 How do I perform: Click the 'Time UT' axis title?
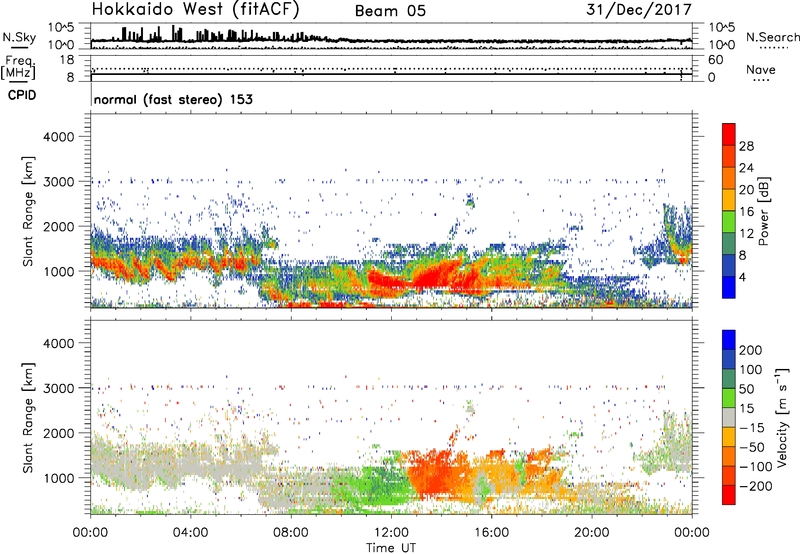pyautogui.click(x=391, y=548)
